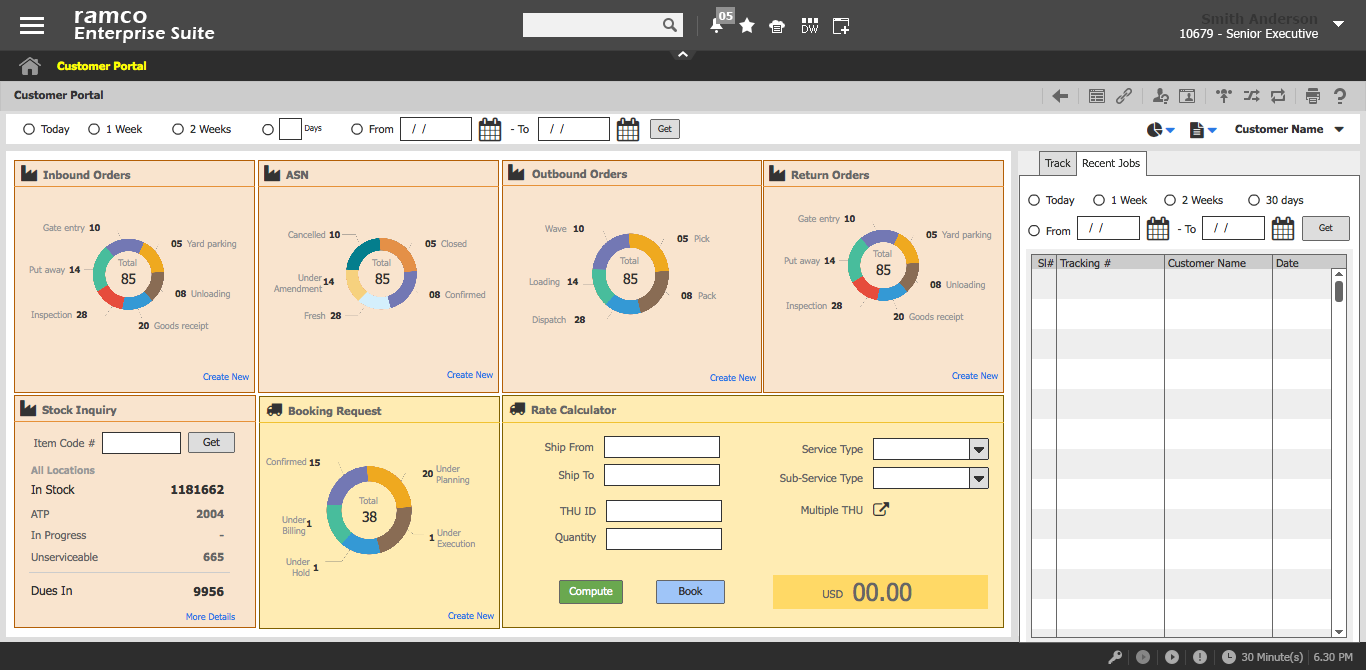
Task: Open the favorites star menu
Action: [747, 25]
